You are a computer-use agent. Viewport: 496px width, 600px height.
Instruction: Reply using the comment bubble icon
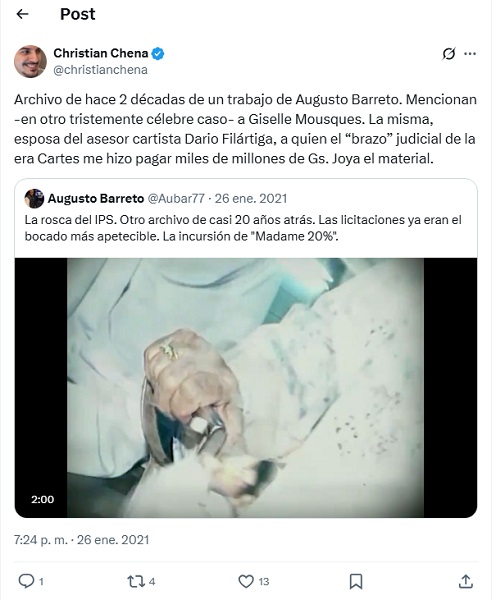click(x=26, y=581)
